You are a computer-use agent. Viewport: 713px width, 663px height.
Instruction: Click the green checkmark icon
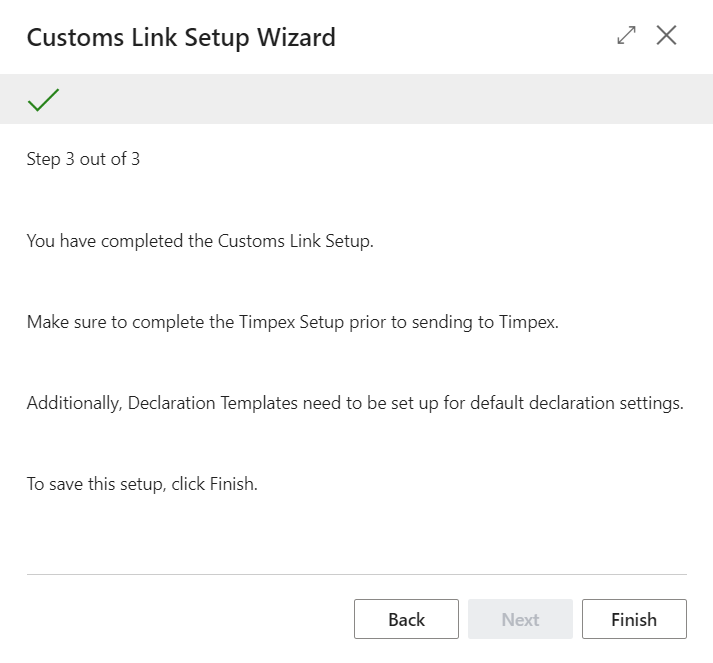click(44, 99)
